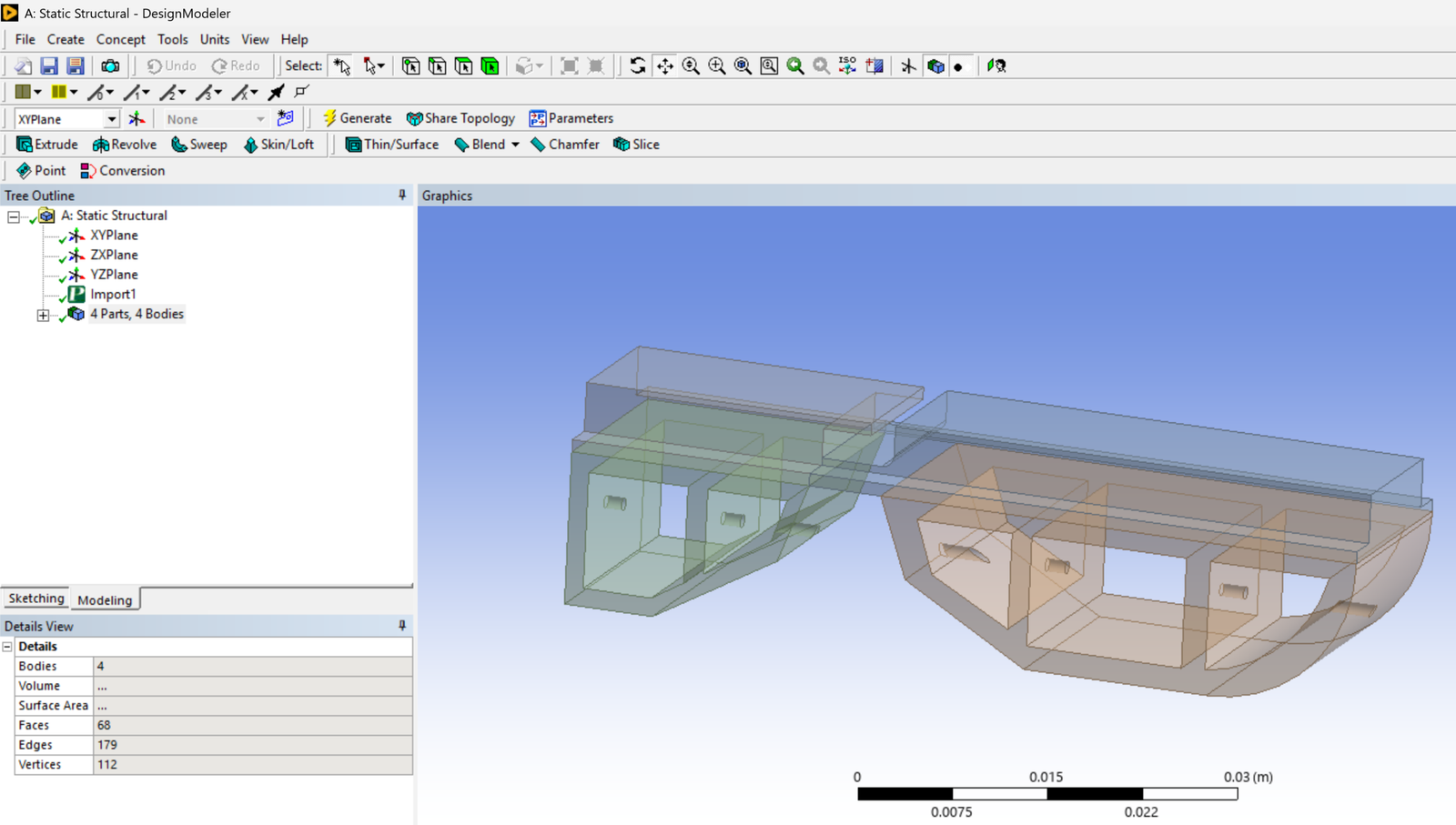Activate the Pan tool icon
Image resolution: width=1456 pixels, height=825 pixels.
665,65
